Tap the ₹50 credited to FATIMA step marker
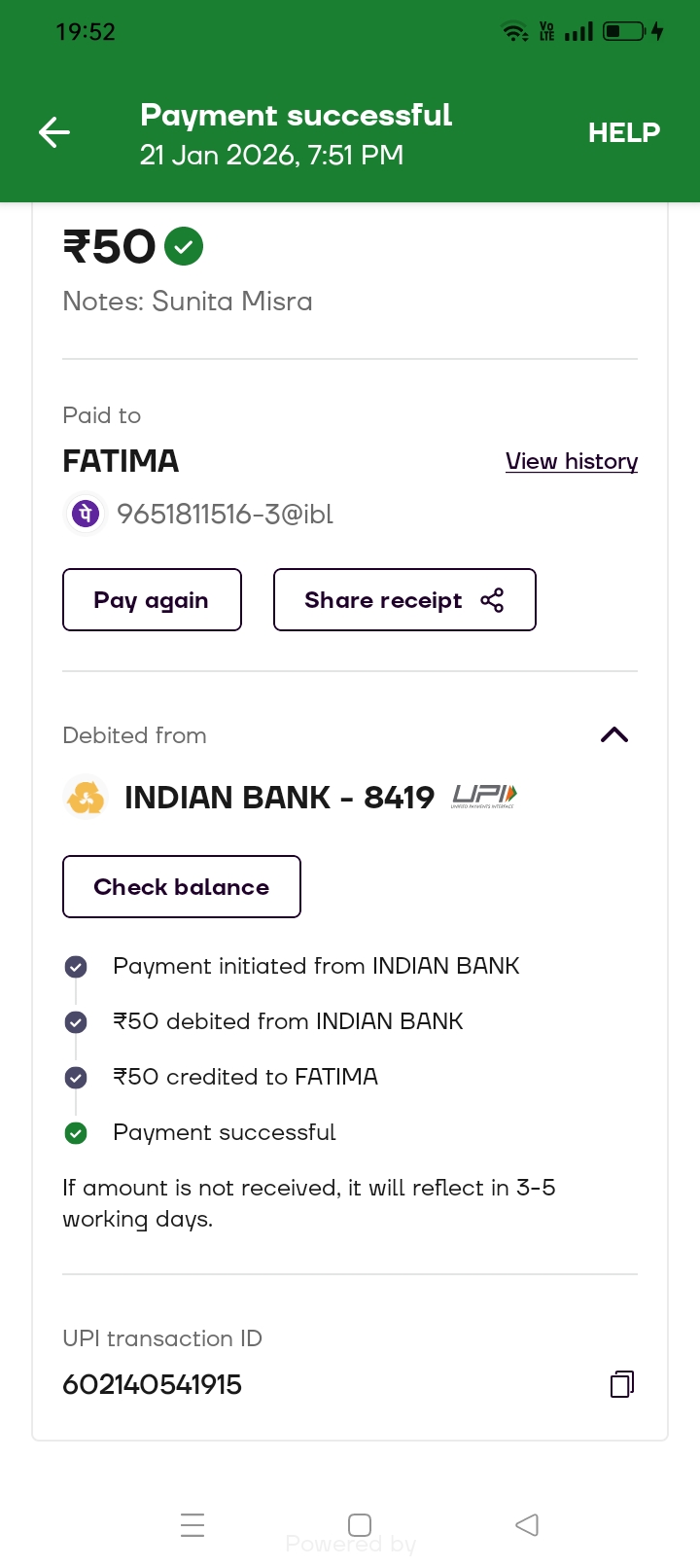The image size is (700, 1568). point(76,1078)
